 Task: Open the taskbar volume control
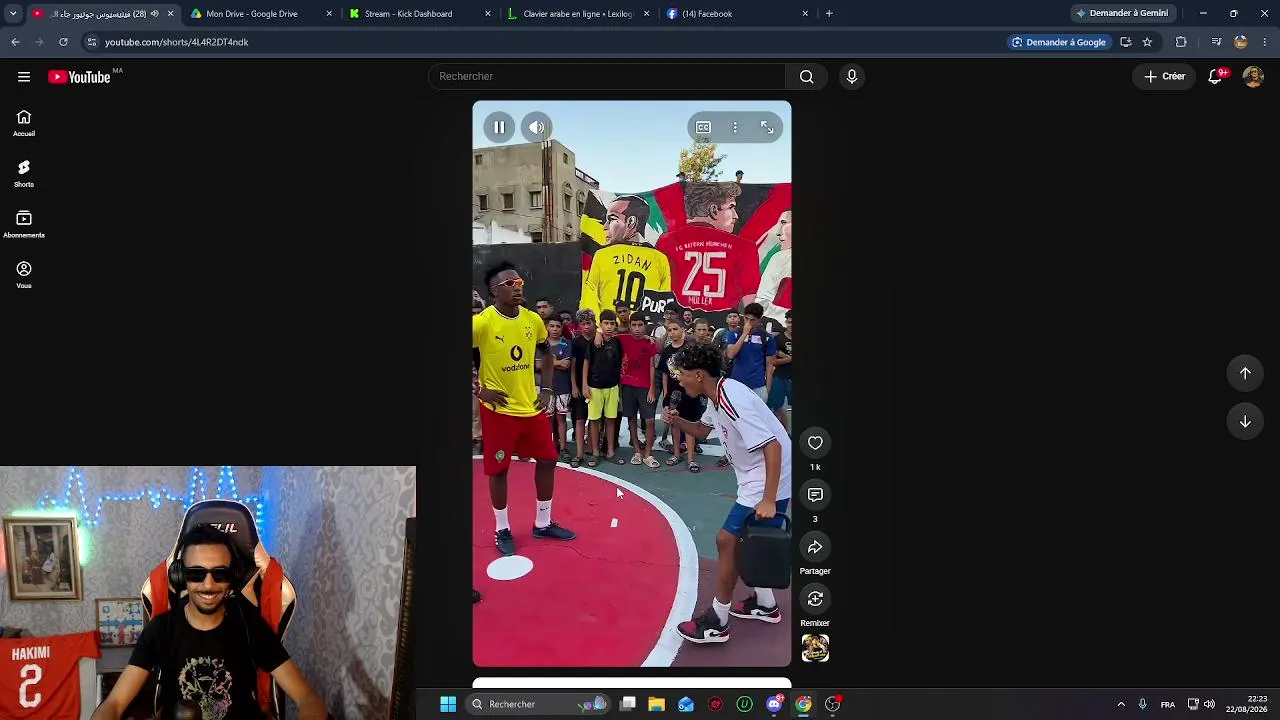1210,704
